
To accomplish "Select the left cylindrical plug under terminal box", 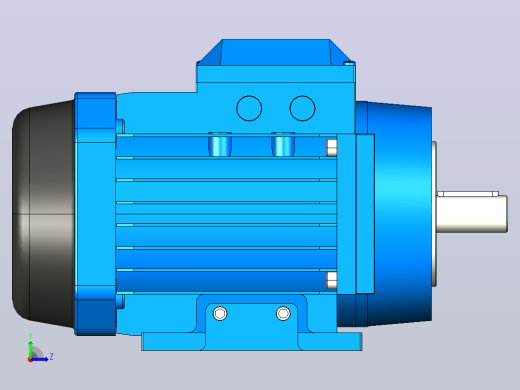I will click(x=220, y=144).
